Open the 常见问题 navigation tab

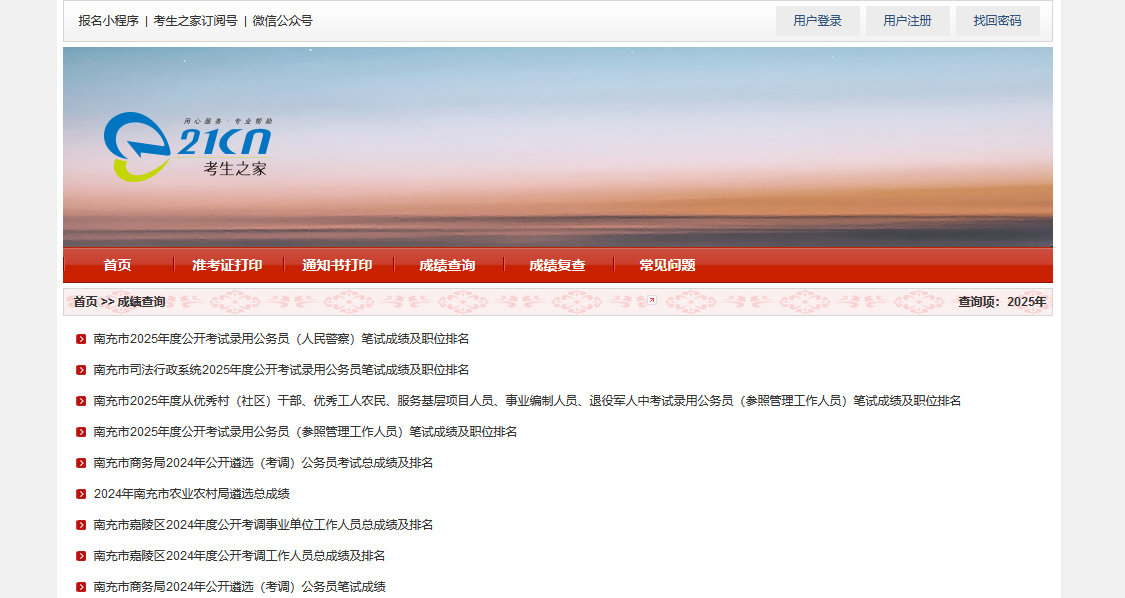pos(667,266)
